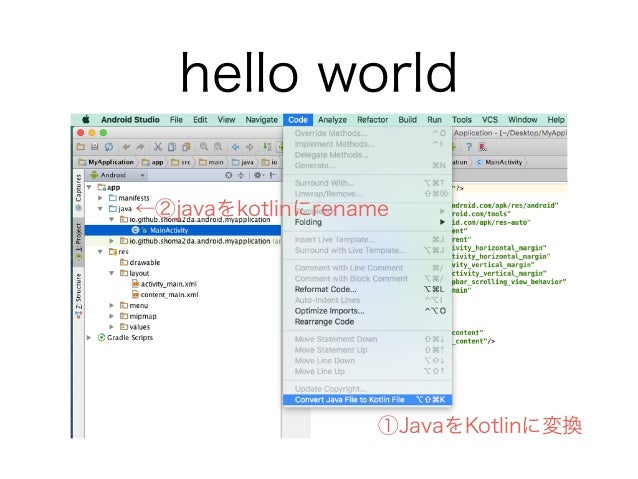This screenshot has width=638, height=479.
Task: Click the Open folder toolbar icon
Action: click(81, 147)
